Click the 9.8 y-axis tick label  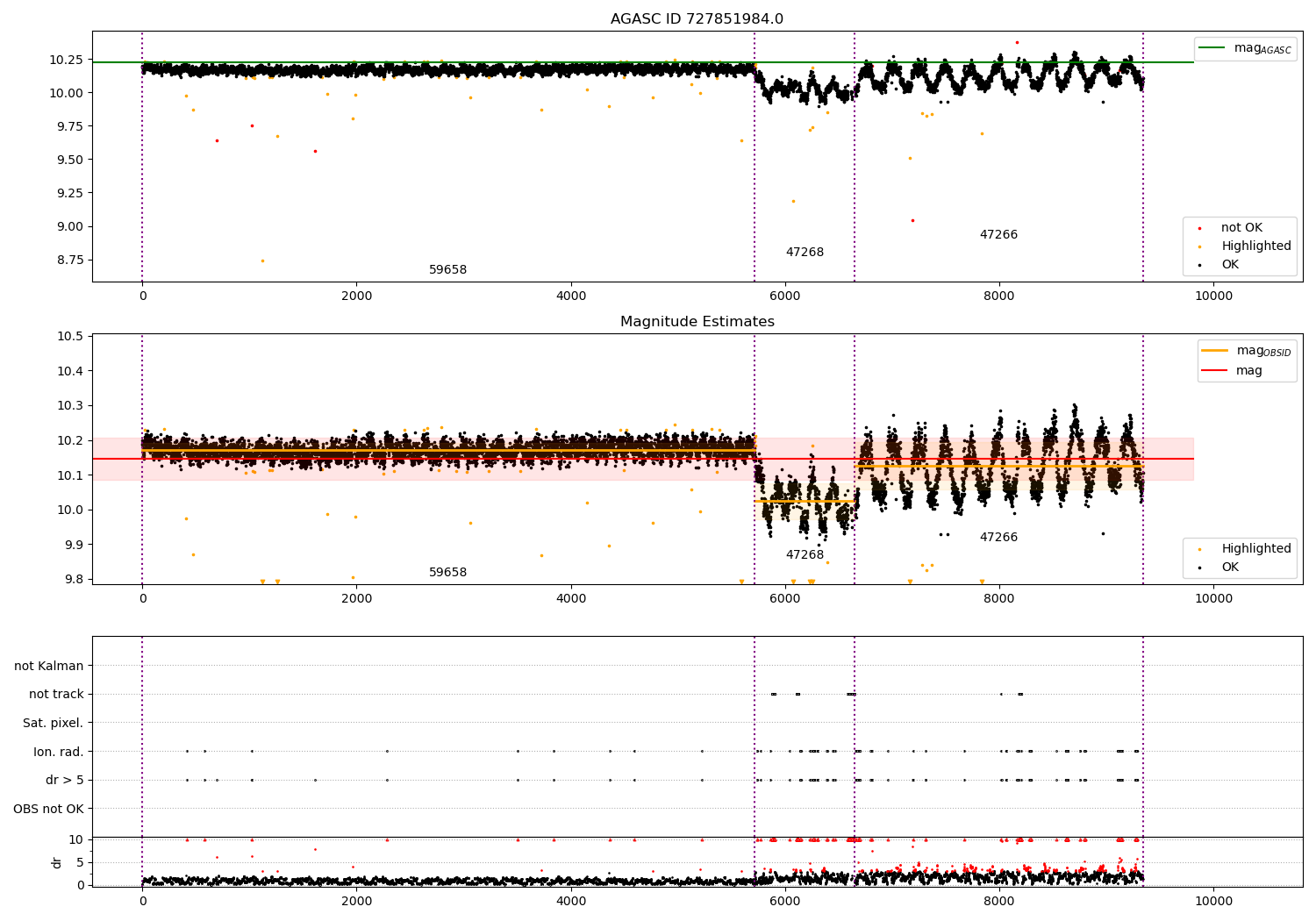[74, 580]
